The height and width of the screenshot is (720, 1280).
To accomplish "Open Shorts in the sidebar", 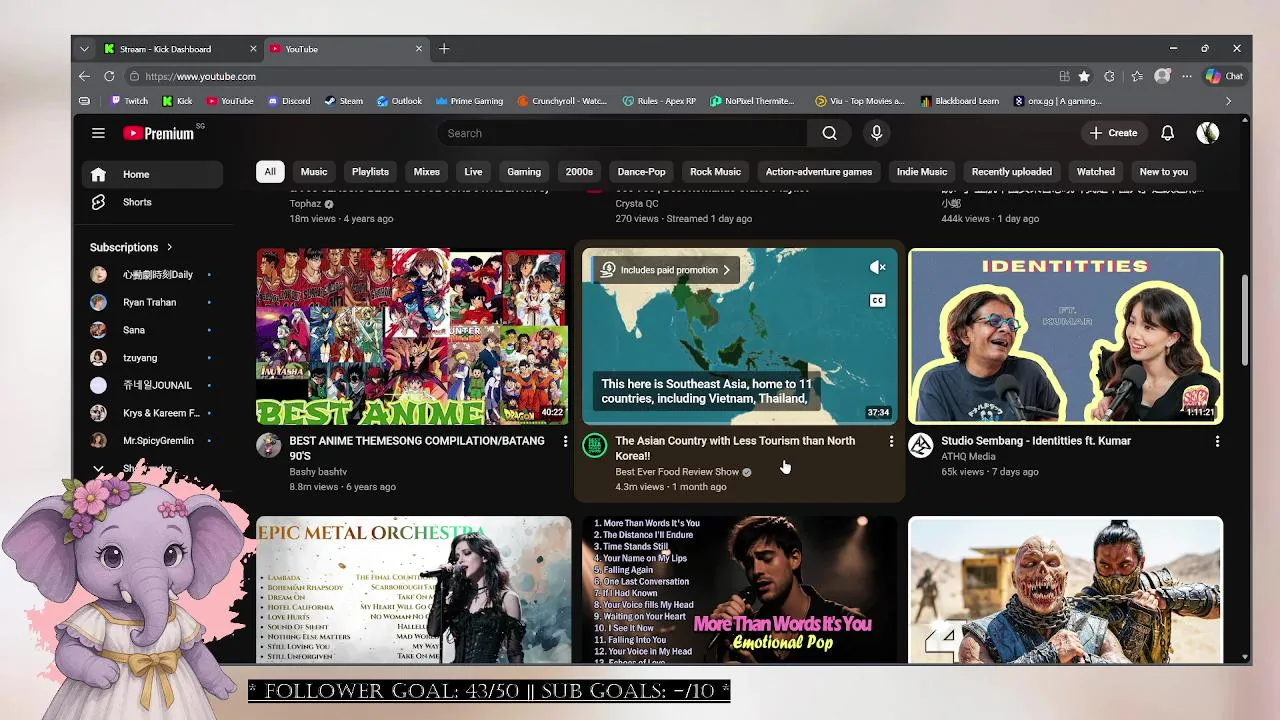I will pyautogui.click(x=152, y=202).
